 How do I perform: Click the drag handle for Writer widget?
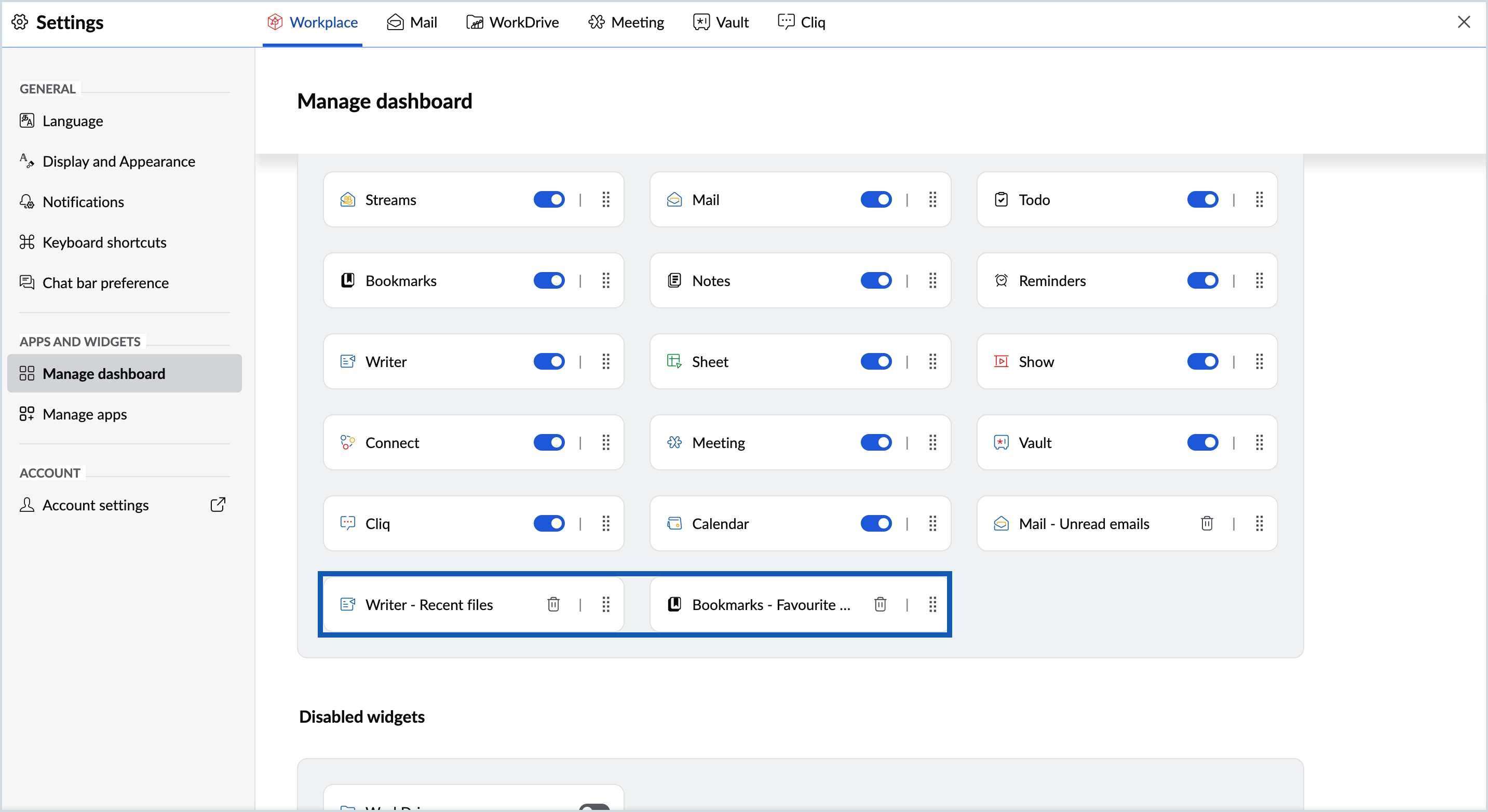(x=606, y=361)
